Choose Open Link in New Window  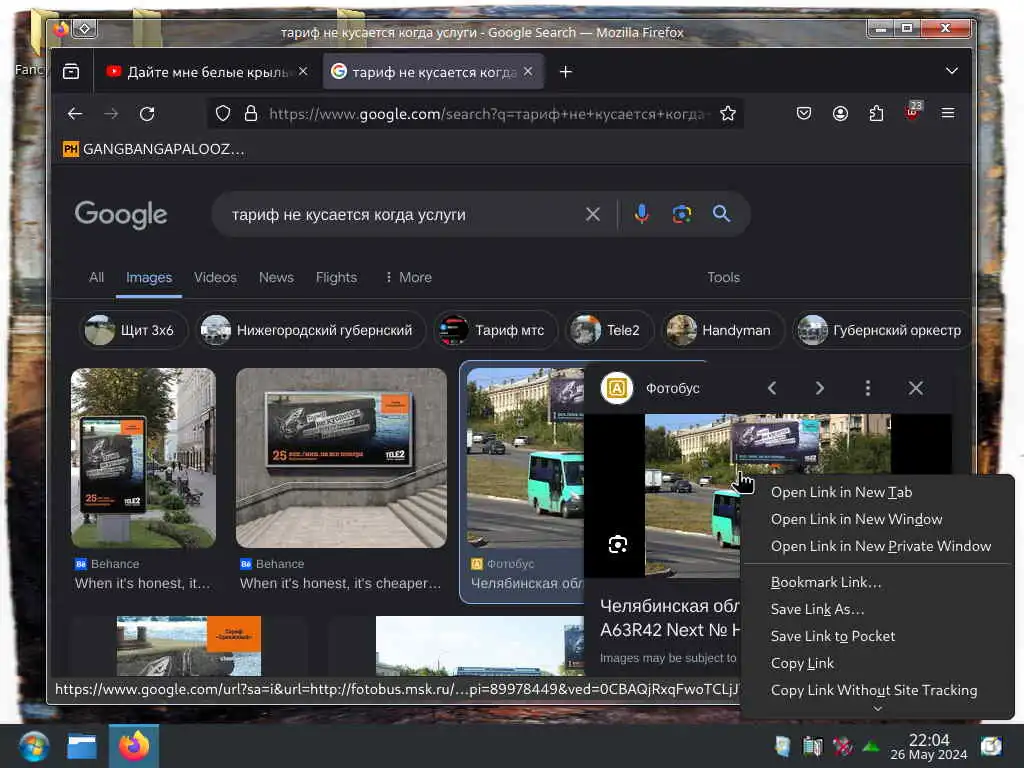(877, 519)
